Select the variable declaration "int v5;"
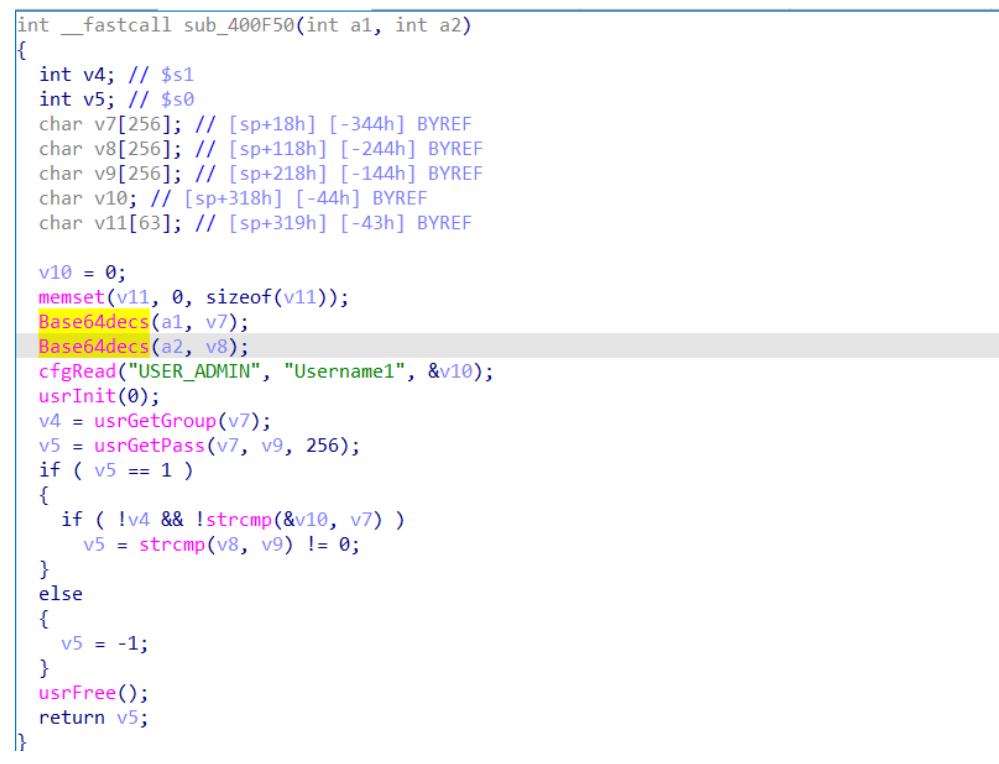Viewport: 999px width, 764px height. (x=76, y=99)
